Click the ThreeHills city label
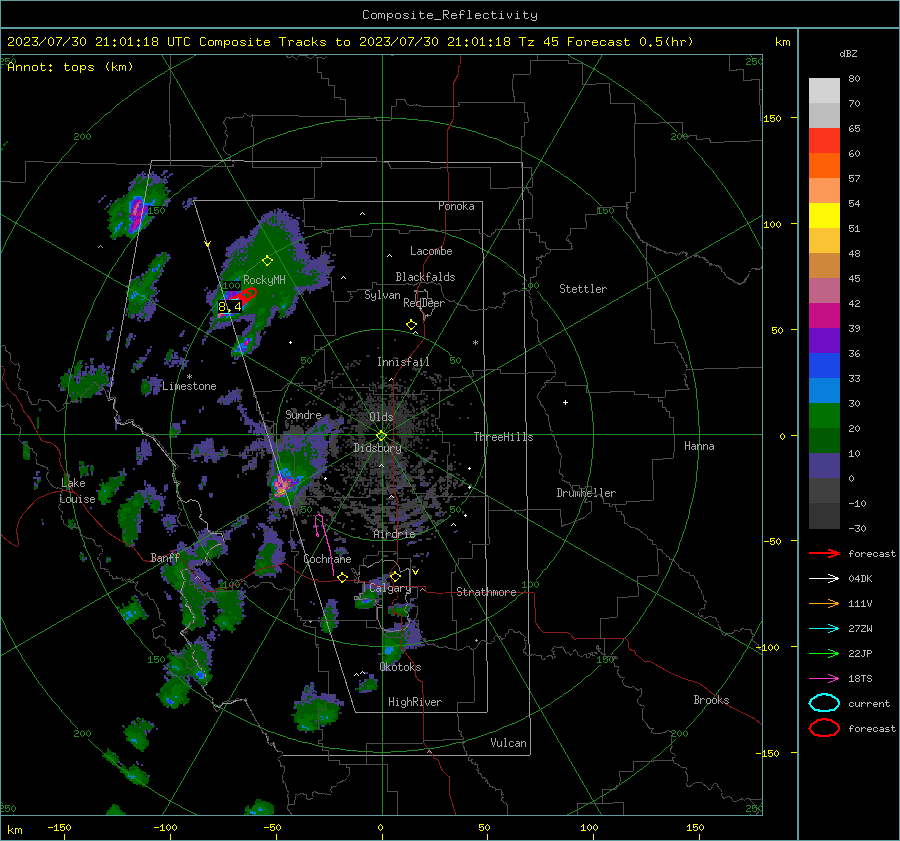The width and height of the screenshot is (900, 841). pos(503,437)
